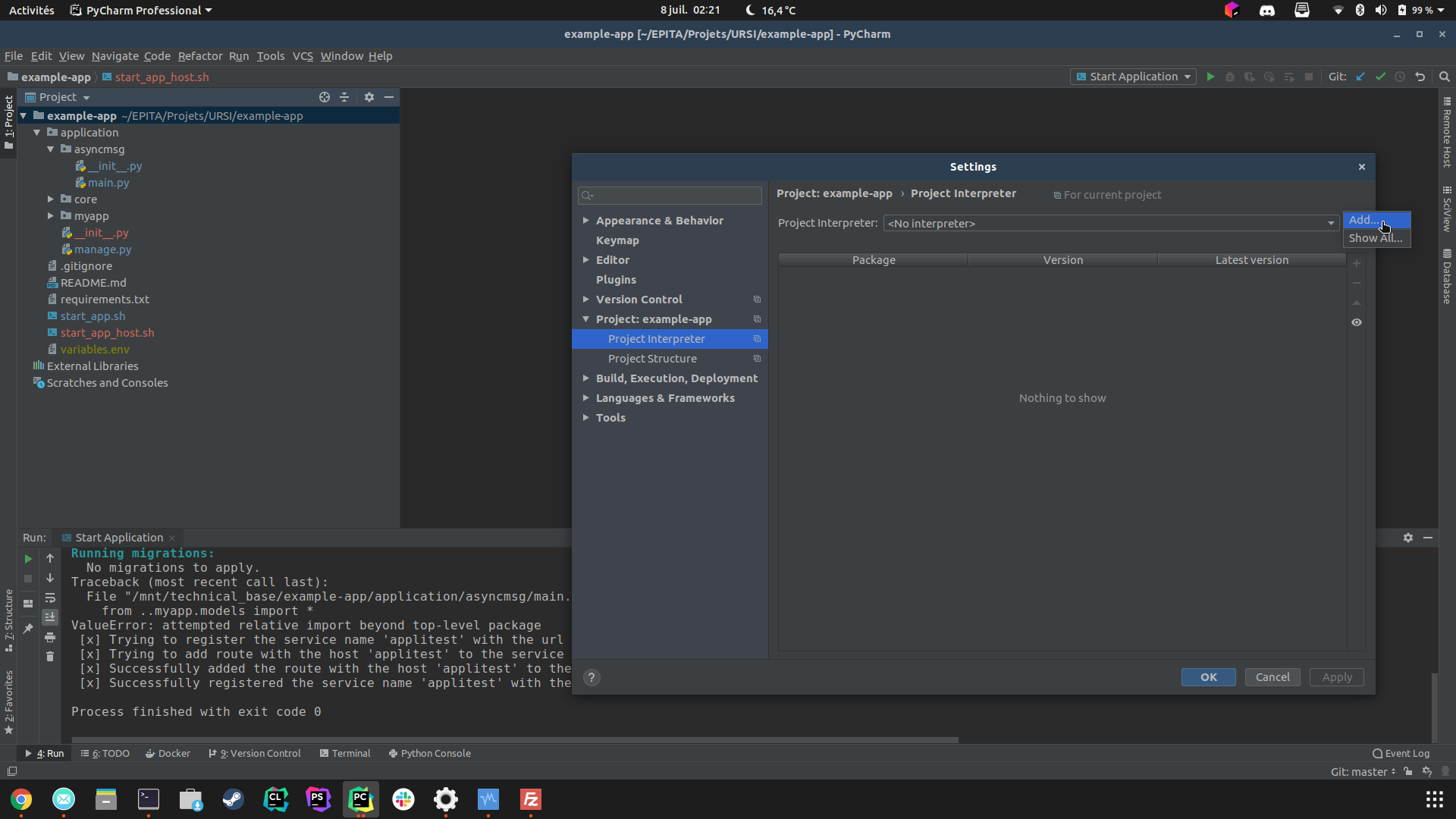Click the Run console horizontal scrollbar
Screen dimensions: 1456x819
(x=515, y=739)
